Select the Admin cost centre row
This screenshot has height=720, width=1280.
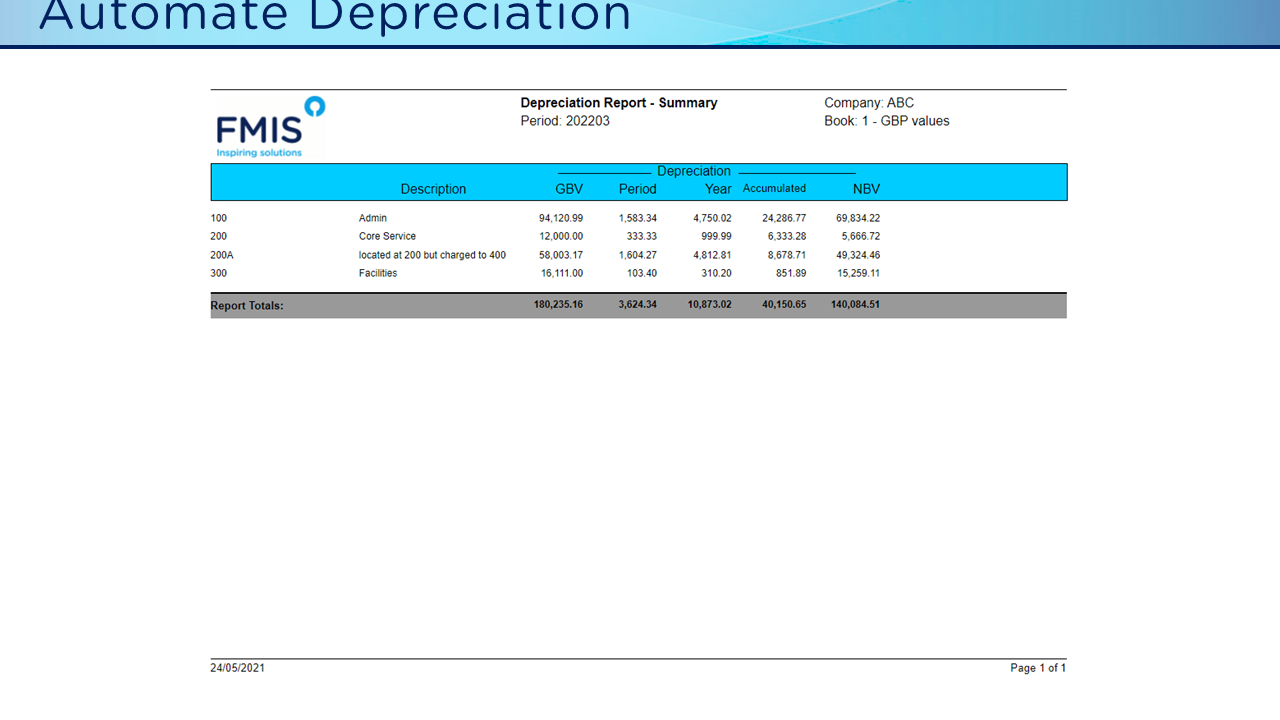coord(374,218)
